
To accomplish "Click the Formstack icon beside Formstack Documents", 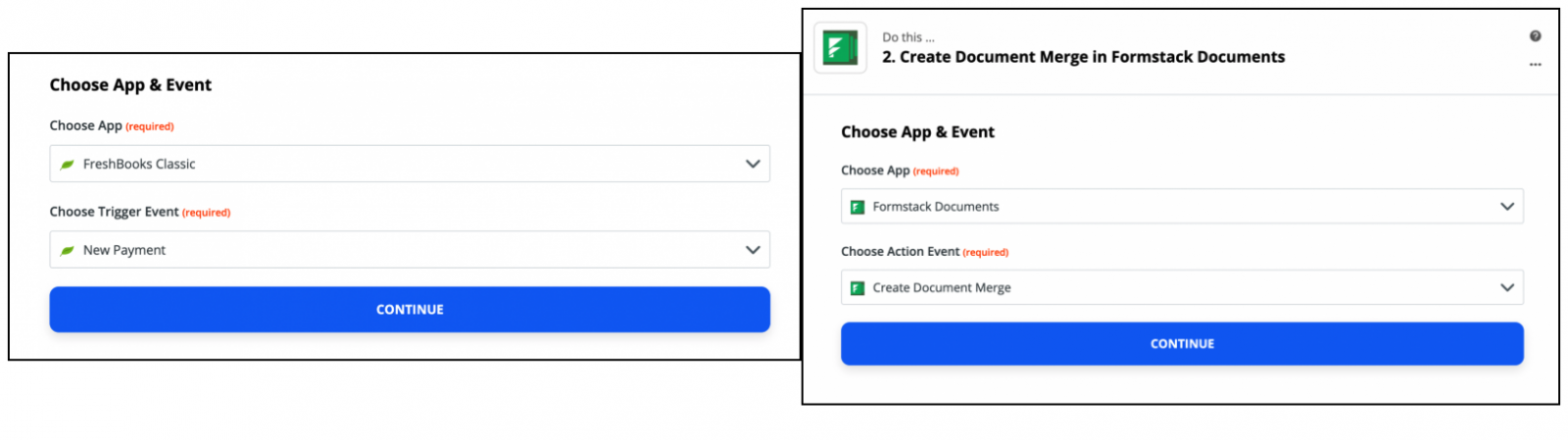I will click(857, 207).
